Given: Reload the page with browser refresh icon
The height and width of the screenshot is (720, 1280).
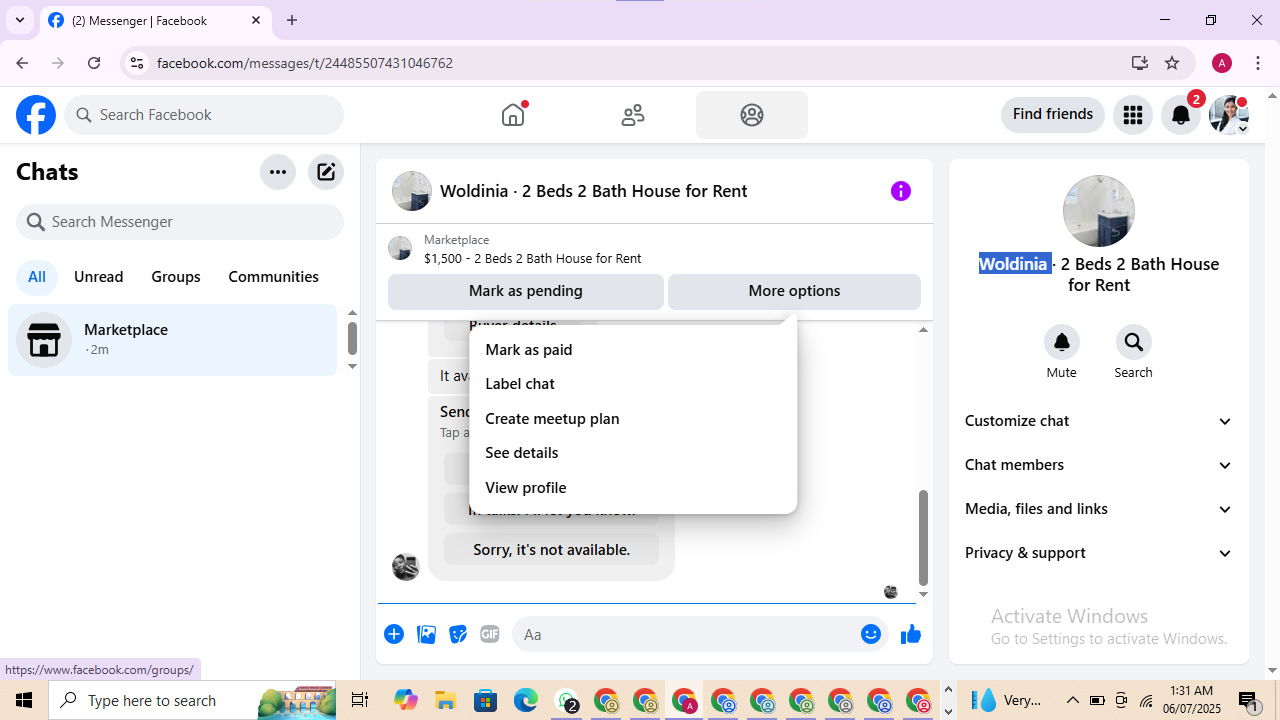Looking at the screenshot, I should click(x=94, y=63).
